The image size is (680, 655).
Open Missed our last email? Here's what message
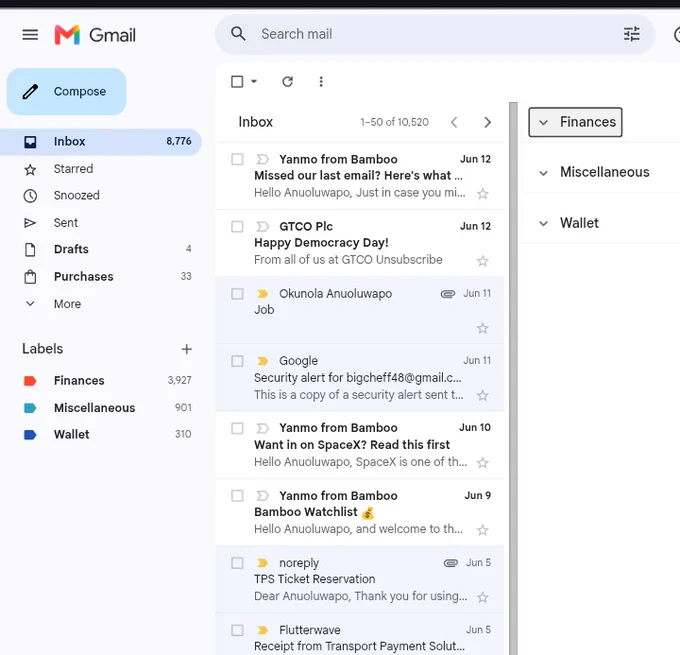pyautogui.click(x=358, y=176)
